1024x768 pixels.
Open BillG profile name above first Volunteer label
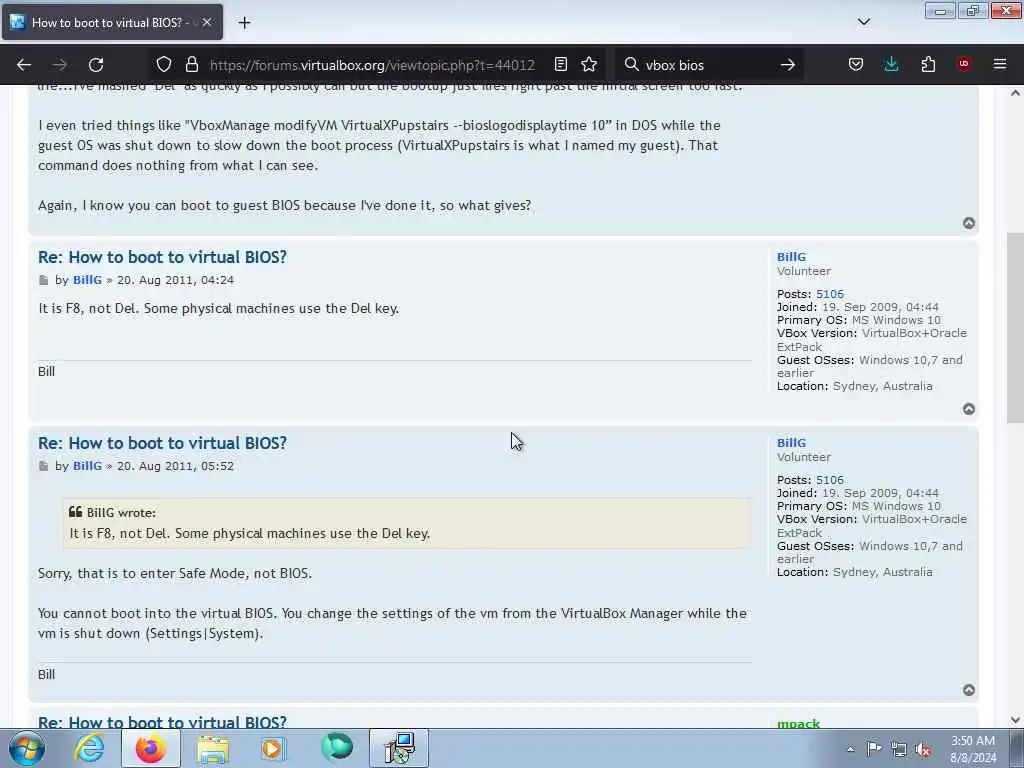pos(791,257)
